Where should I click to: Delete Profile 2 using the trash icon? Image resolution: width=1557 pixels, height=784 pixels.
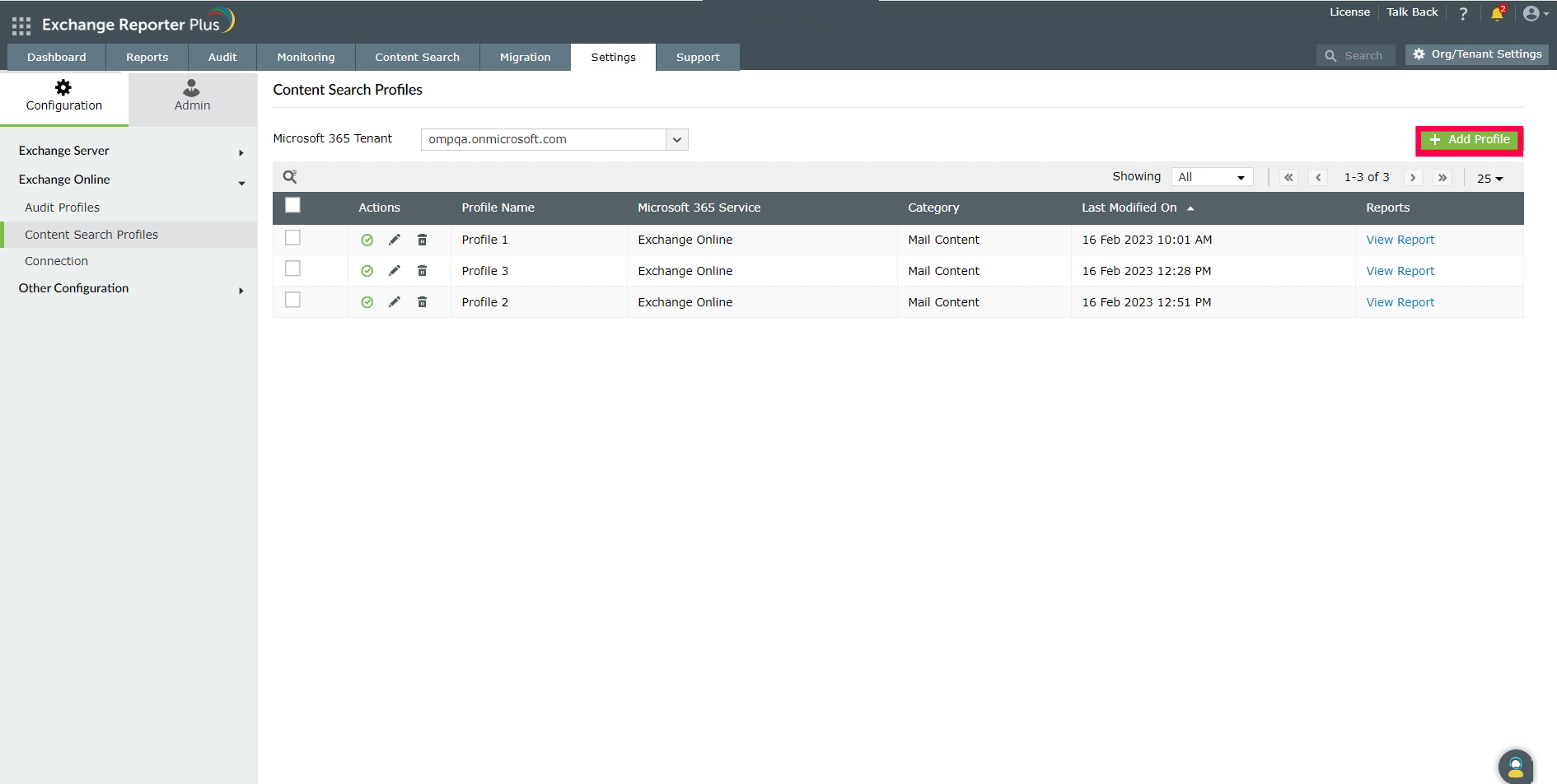click(x=422, y=301)
